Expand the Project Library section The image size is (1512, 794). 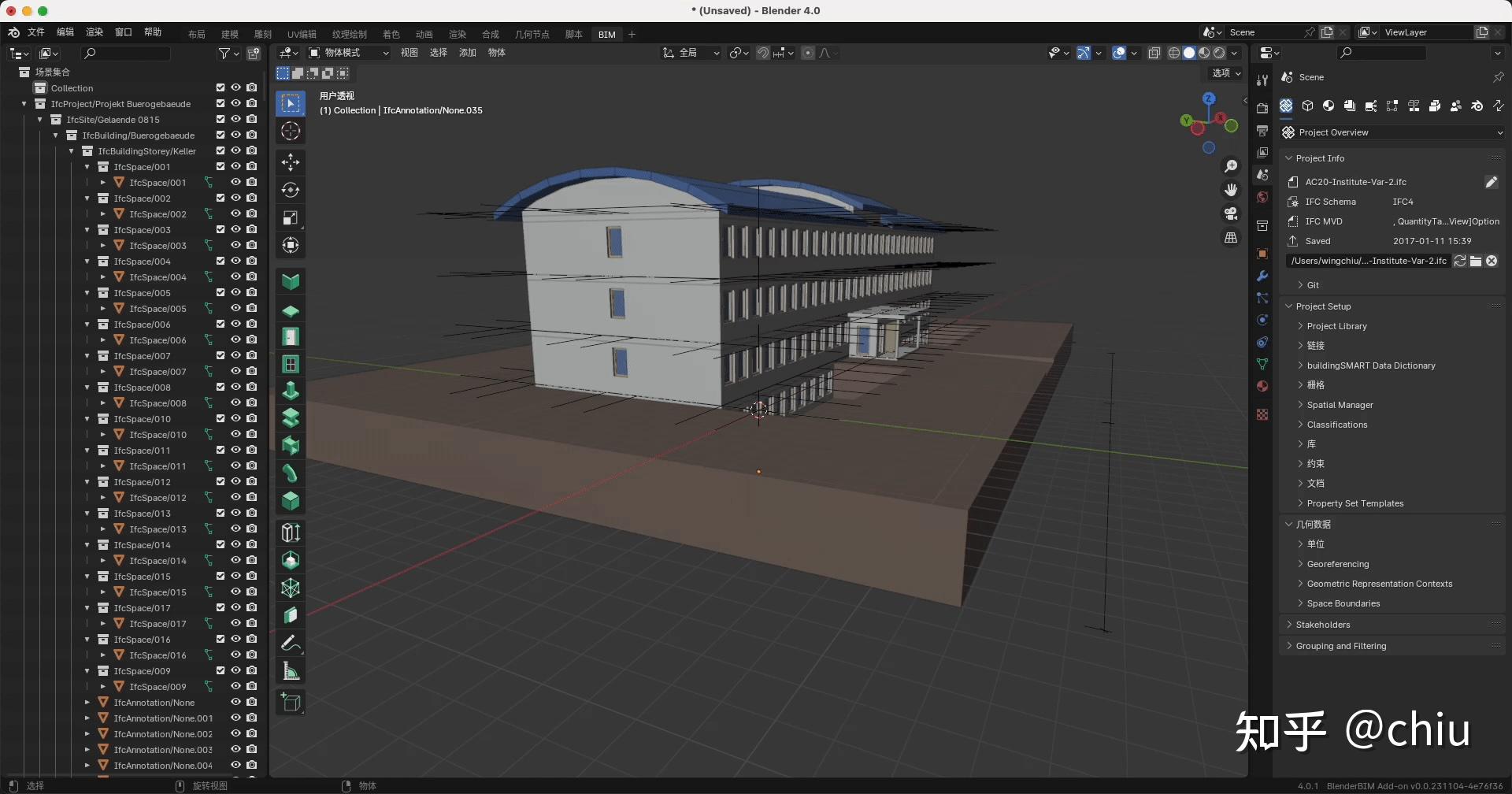tap(1336, 326)
